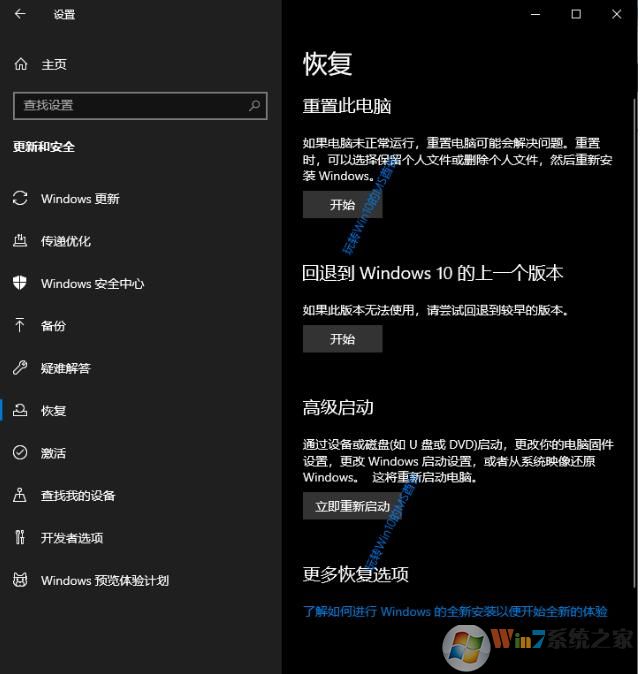640x674 pixels.
Task: Click 开始 under 重置此电脑
Action: 343,205
